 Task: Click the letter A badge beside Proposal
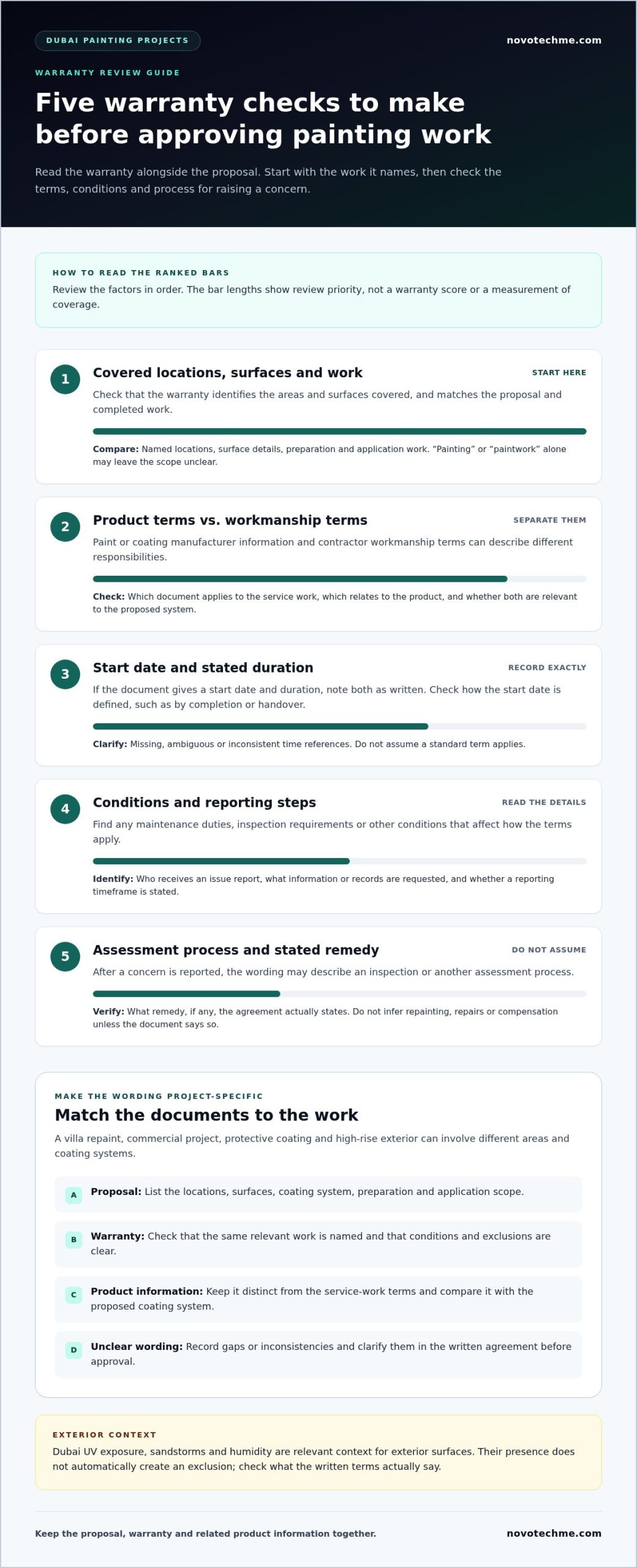[x=73, y=1195]
